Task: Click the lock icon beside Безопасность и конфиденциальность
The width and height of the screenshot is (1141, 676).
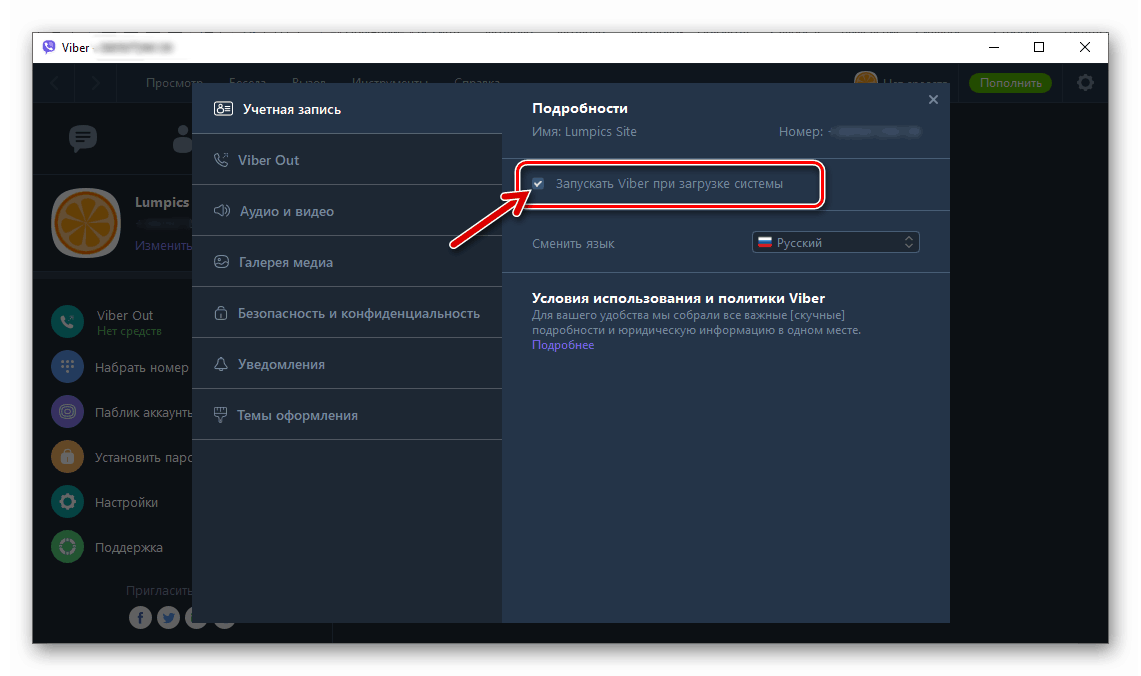Action: pos(220,313)
